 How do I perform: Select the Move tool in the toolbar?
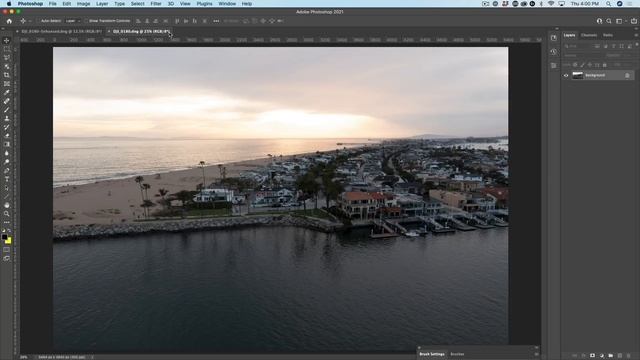coord(7,40)
